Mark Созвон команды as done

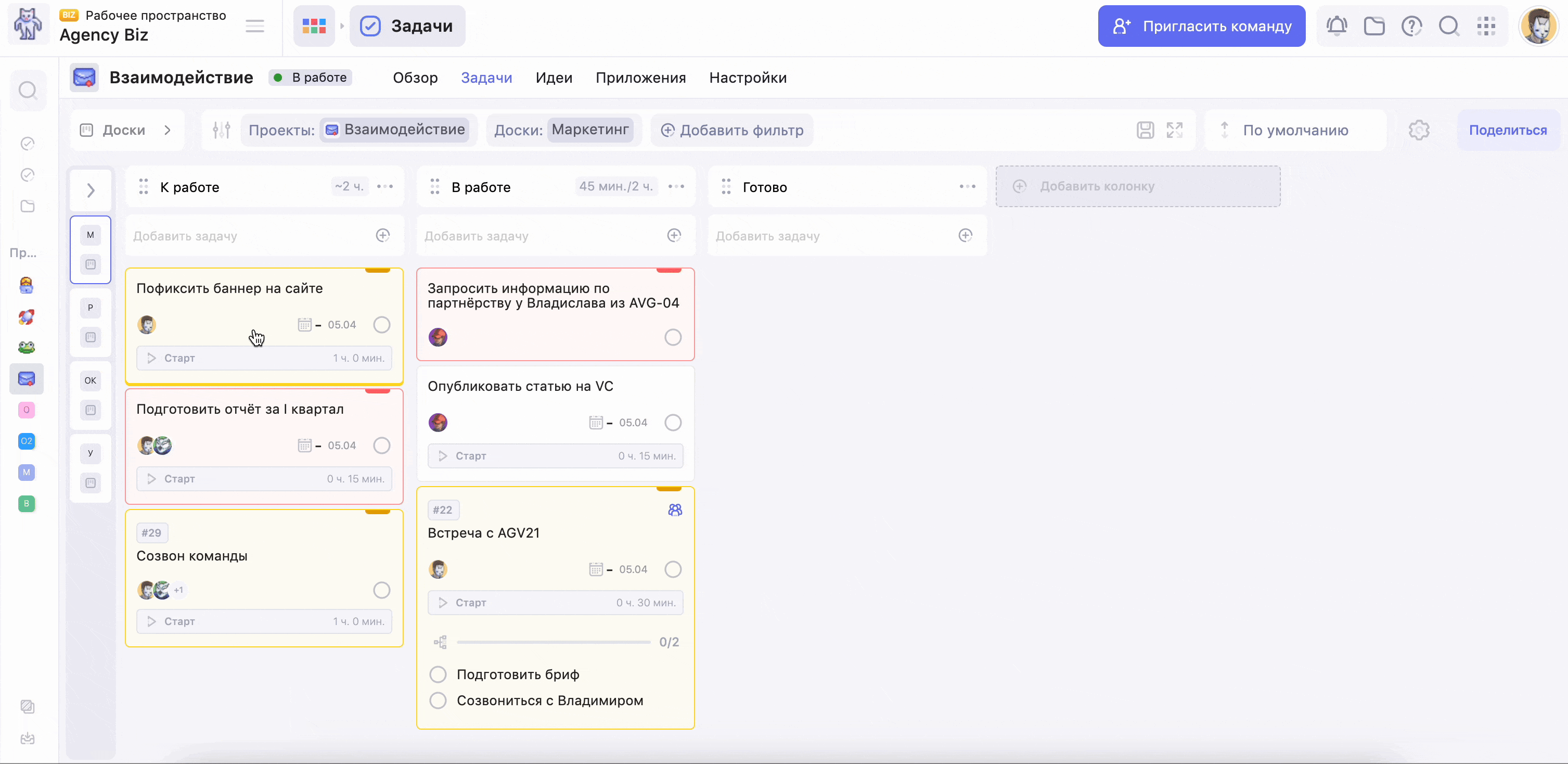pos(382,590)
